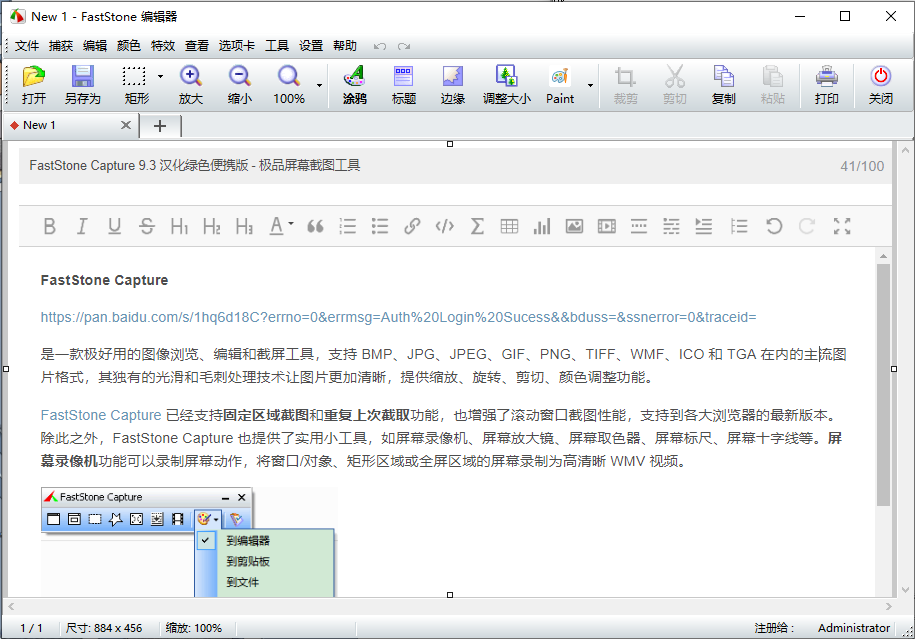The width and height of the screenshot is (915, 639).
Task: Click the Underline U icon in captured editor
Action: tap(114, 226)
